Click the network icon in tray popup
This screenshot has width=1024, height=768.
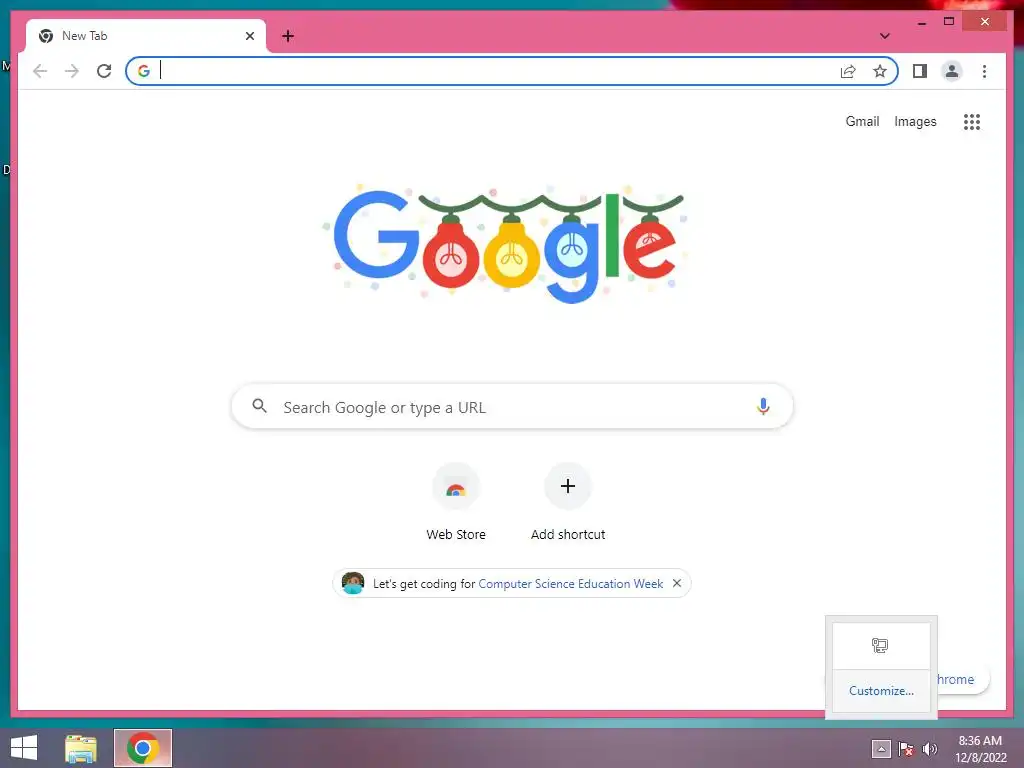click(880, 645)
